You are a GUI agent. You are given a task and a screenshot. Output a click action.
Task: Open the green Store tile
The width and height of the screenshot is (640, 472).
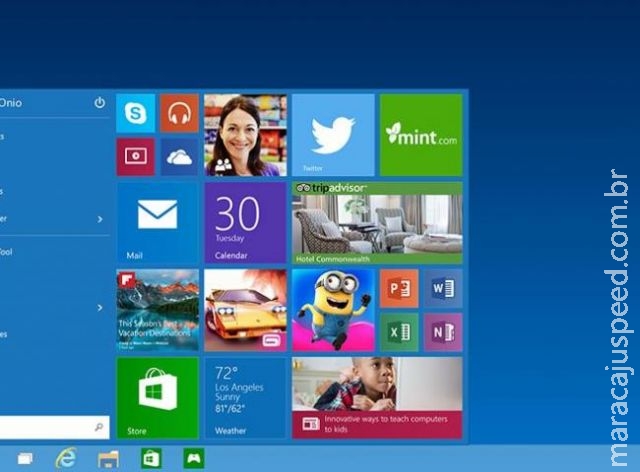click(x=158, y=398)
